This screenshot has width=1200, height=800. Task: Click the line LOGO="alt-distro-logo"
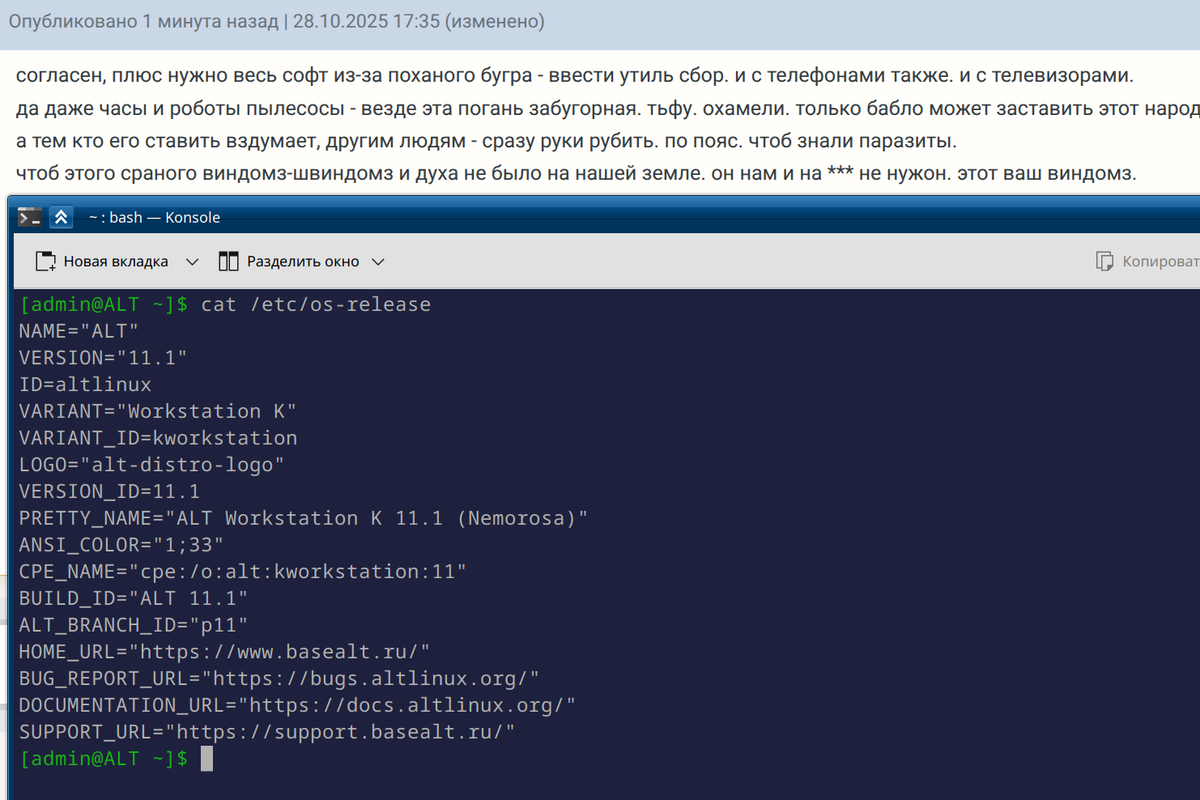pyautogui.click(x=152, y=465)
